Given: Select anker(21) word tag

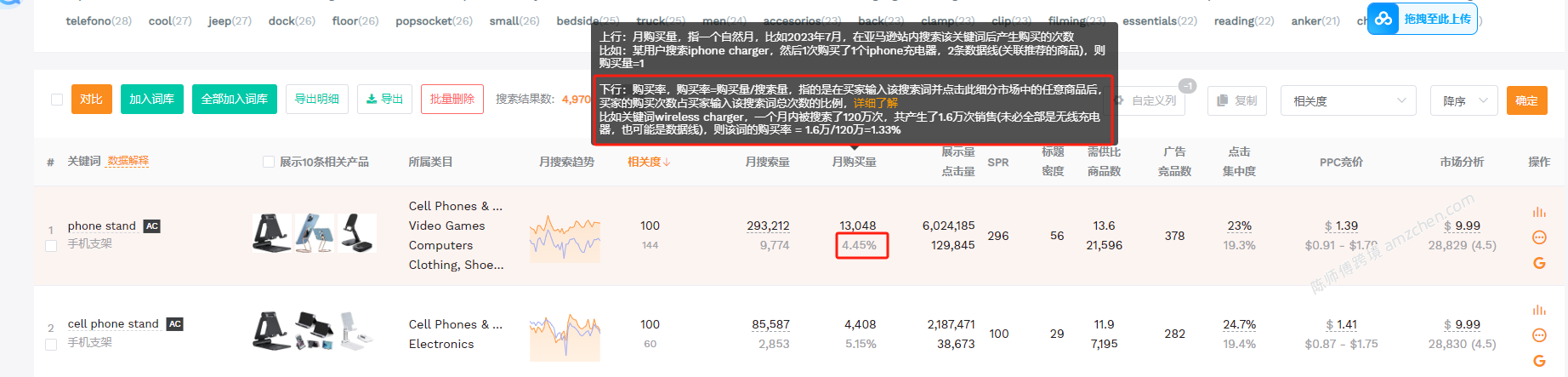Looking at the screenshot, I should (x=1315, y=20).
